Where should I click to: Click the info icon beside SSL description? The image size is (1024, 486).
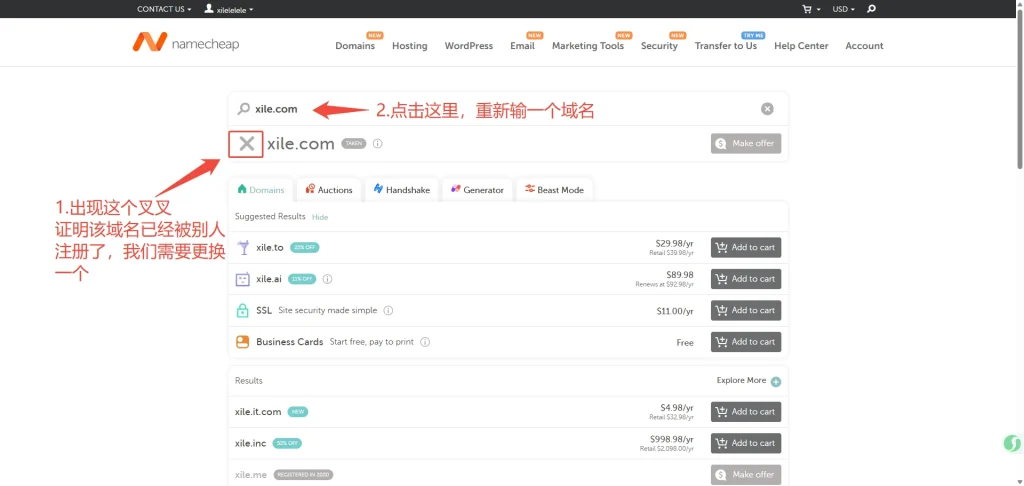click(x=388, y=311)
